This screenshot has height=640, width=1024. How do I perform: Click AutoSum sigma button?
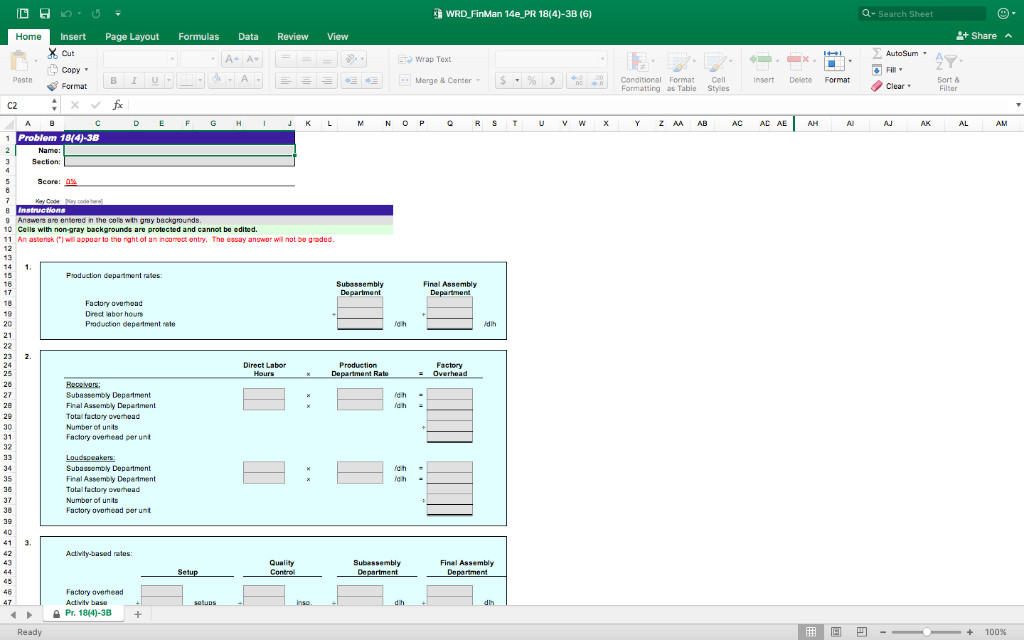click(877, 53)
